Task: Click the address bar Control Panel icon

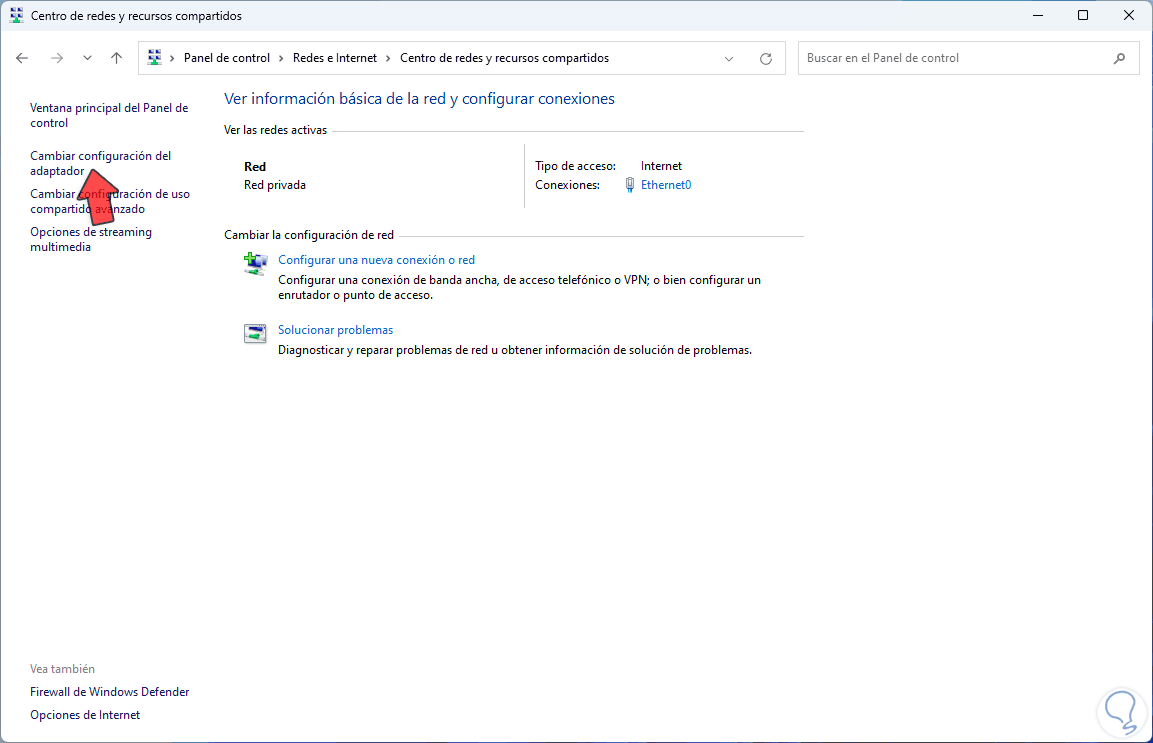Action: pyautogui.click(x=154, y=57)
